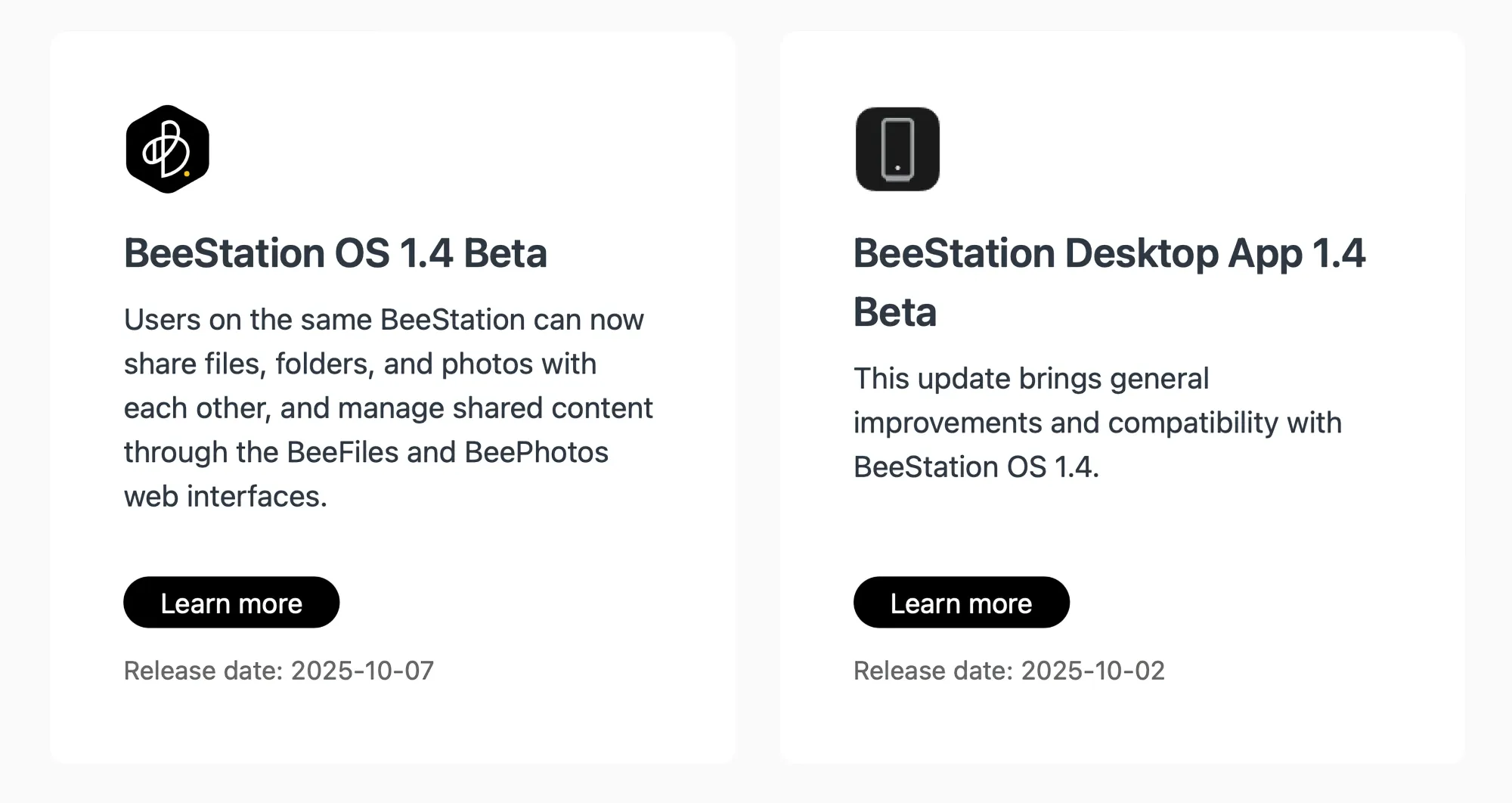Click the word "BeeFiles" in the description
The image size is (1512, 803).
click(x=342, y=452)
